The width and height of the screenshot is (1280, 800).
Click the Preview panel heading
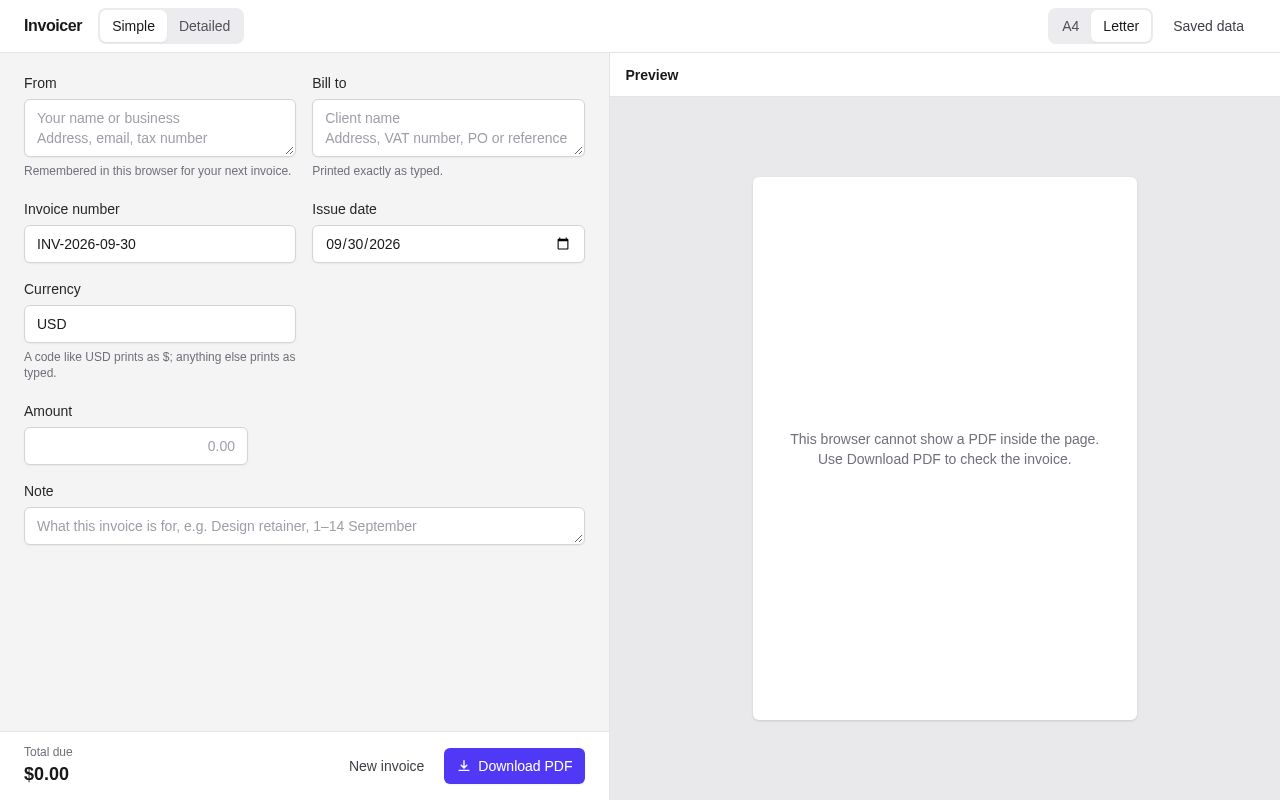coord(652,75)
